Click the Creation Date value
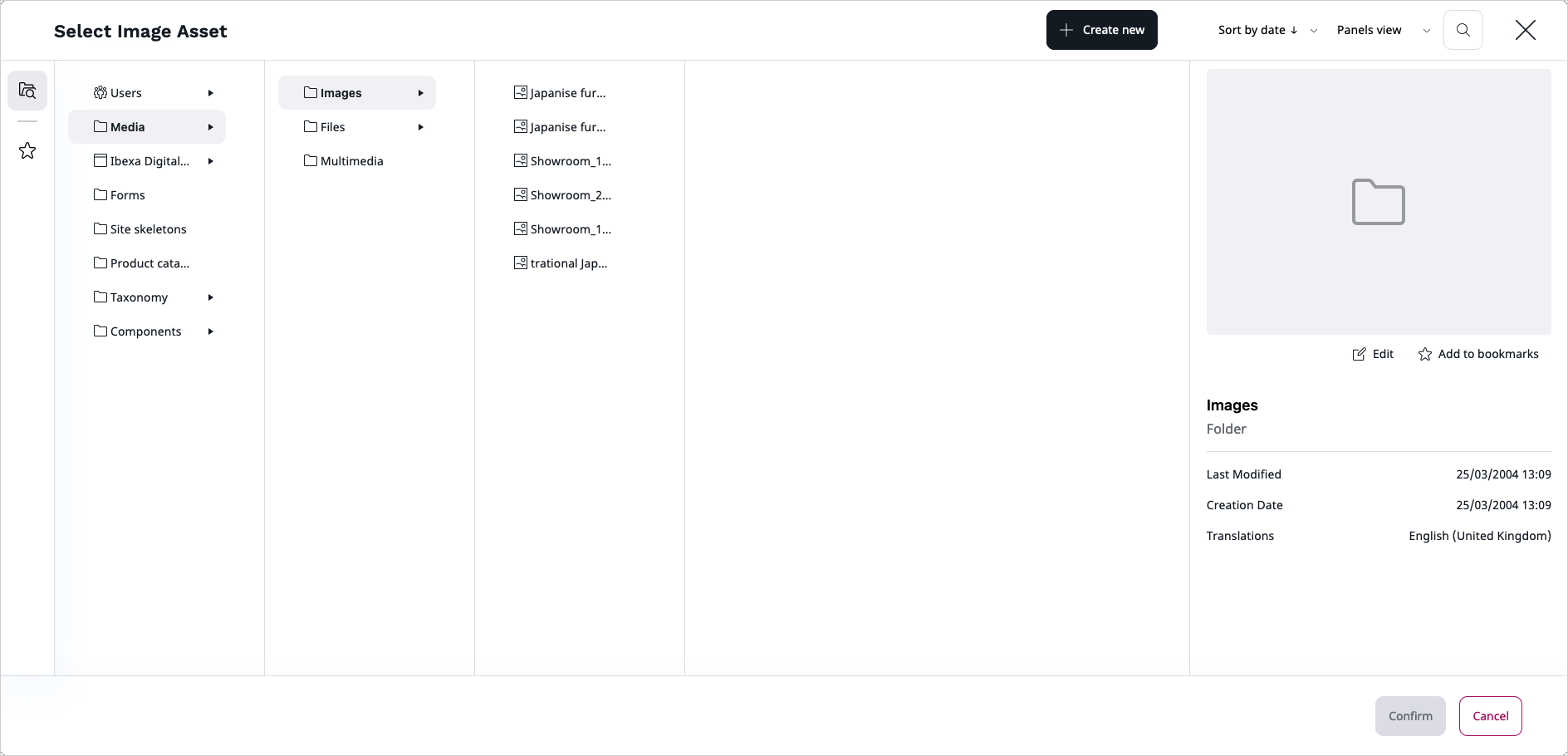1568x756 pixels. pos(1503,505)
